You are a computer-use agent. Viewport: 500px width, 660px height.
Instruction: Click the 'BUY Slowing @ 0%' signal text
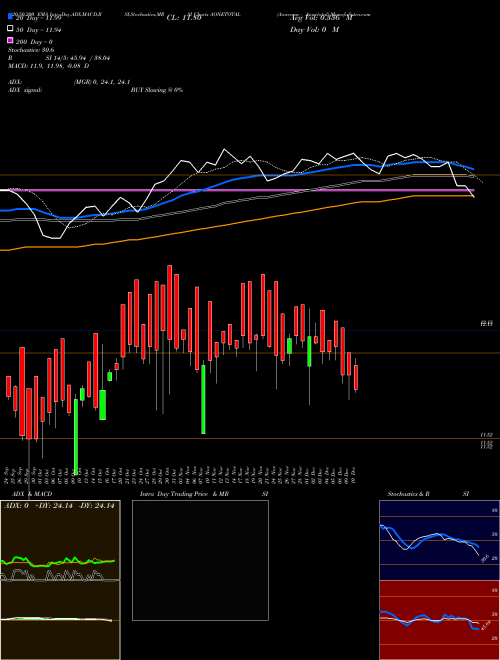157,90
